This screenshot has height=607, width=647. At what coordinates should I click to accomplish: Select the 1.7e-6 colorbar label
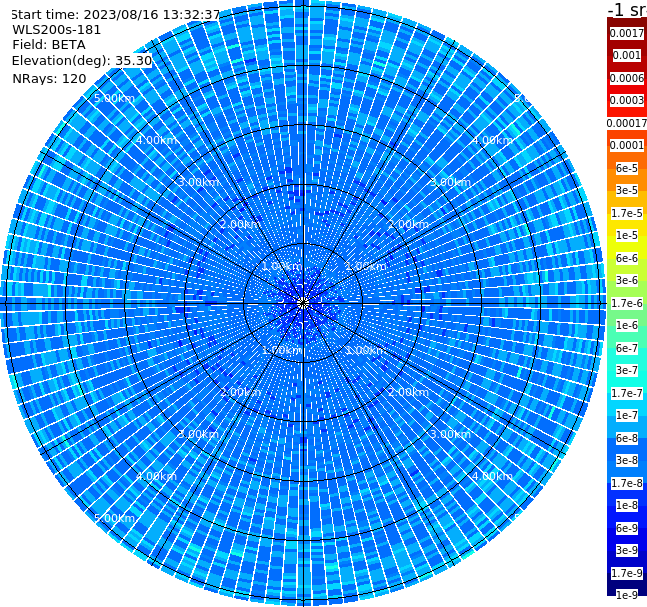click(x=627, y=303)
